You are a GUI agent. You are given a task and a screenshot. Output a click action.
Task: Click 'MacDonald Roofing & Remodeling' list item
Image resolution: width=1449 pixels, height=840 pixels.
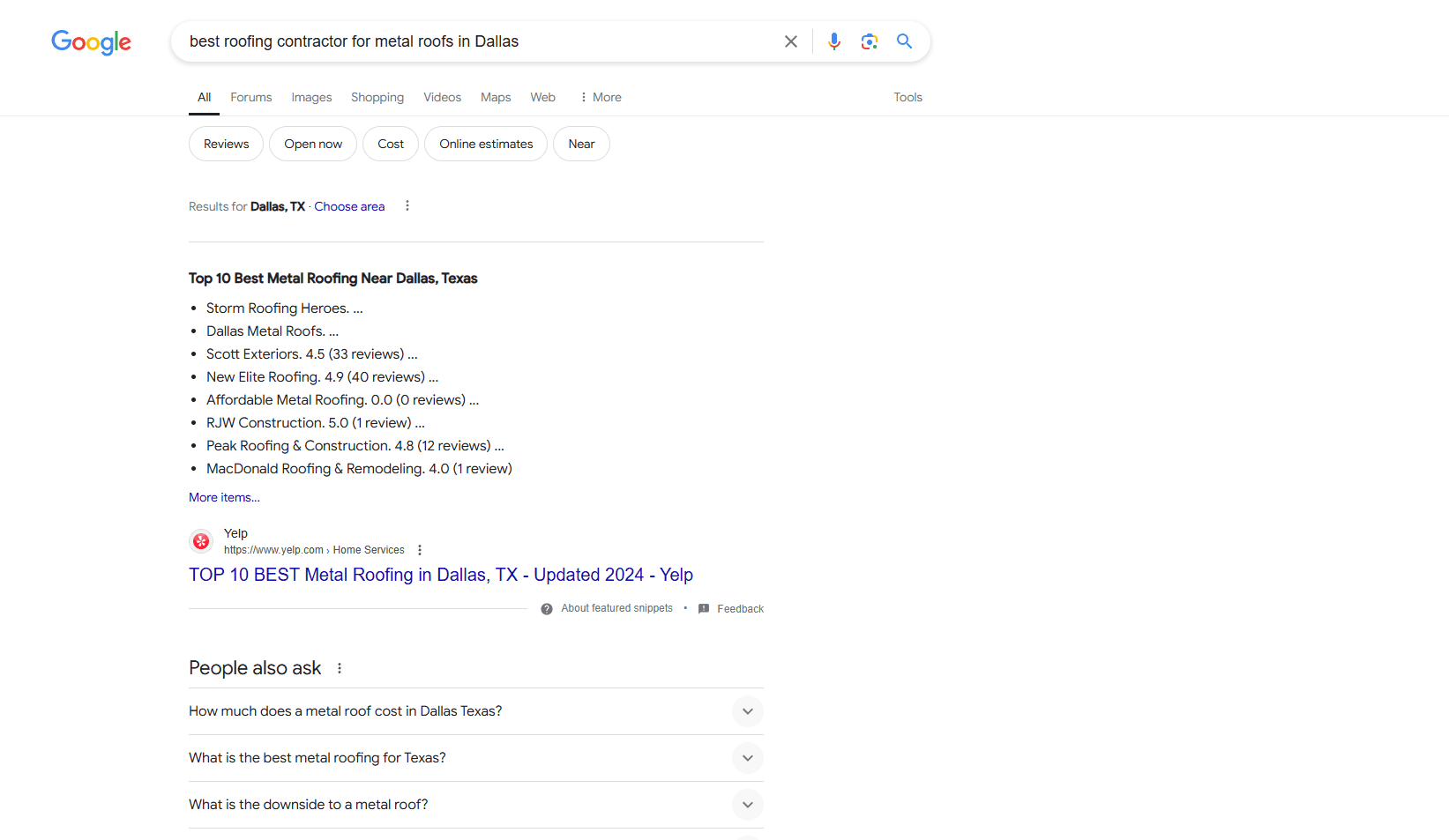359,468
